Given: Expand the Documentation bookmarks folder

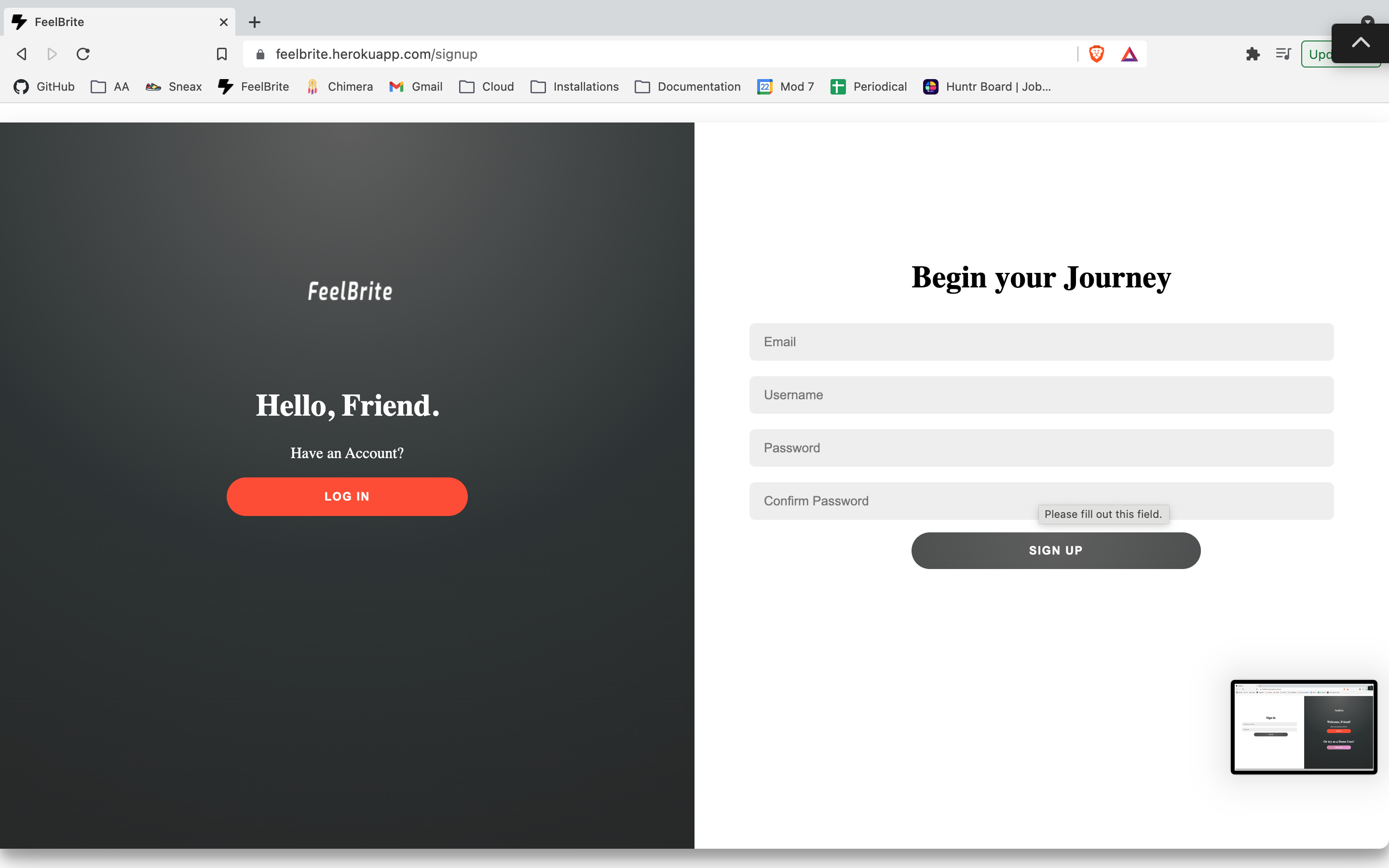Looking at the screenshot, I should click(x=688, y=87).
